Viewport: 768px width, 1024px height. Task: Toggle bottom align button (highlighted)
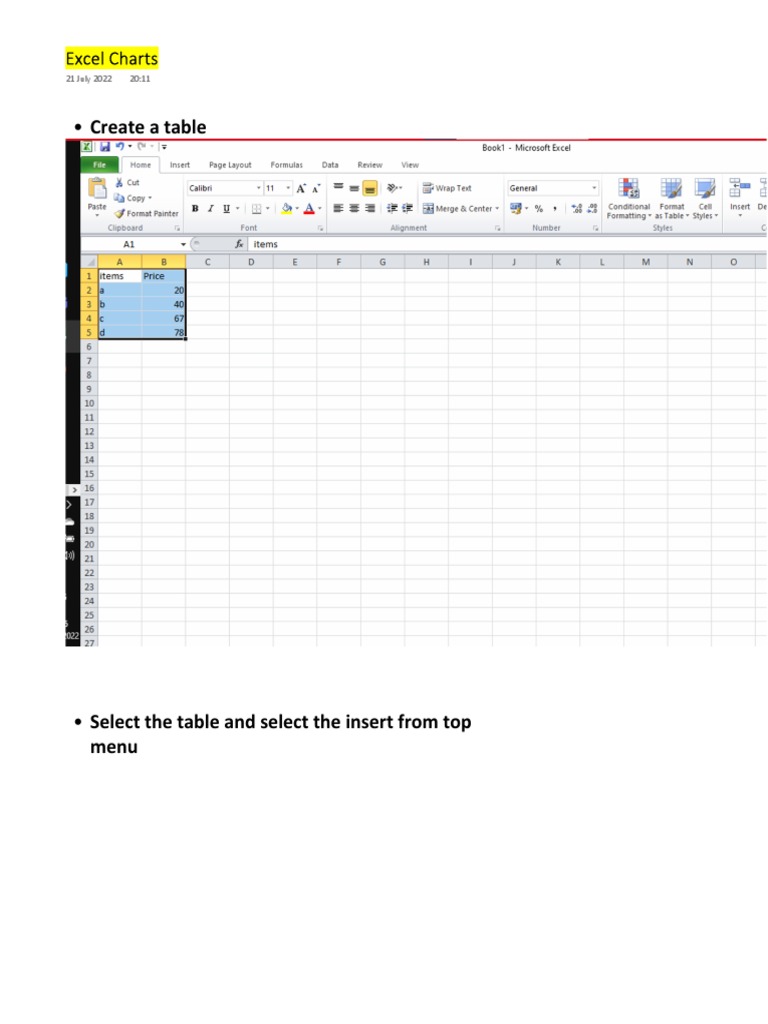370,188
